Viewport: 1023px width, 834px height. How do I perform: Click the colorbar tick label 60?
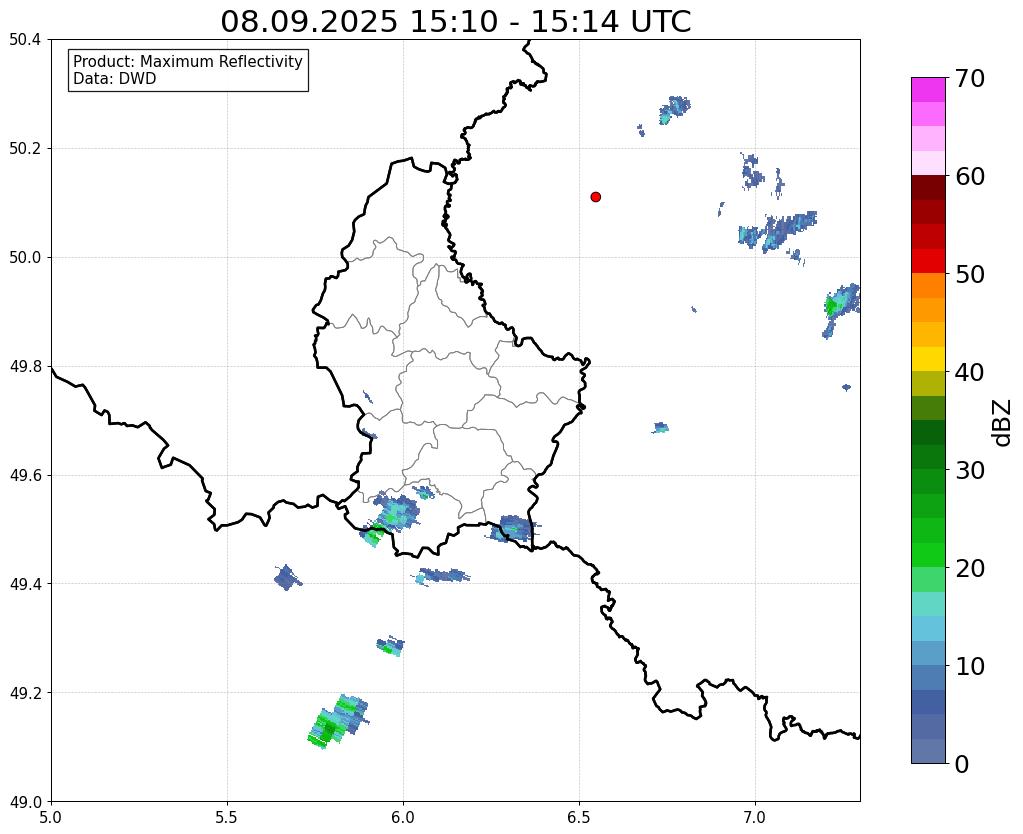pos(970,176)
